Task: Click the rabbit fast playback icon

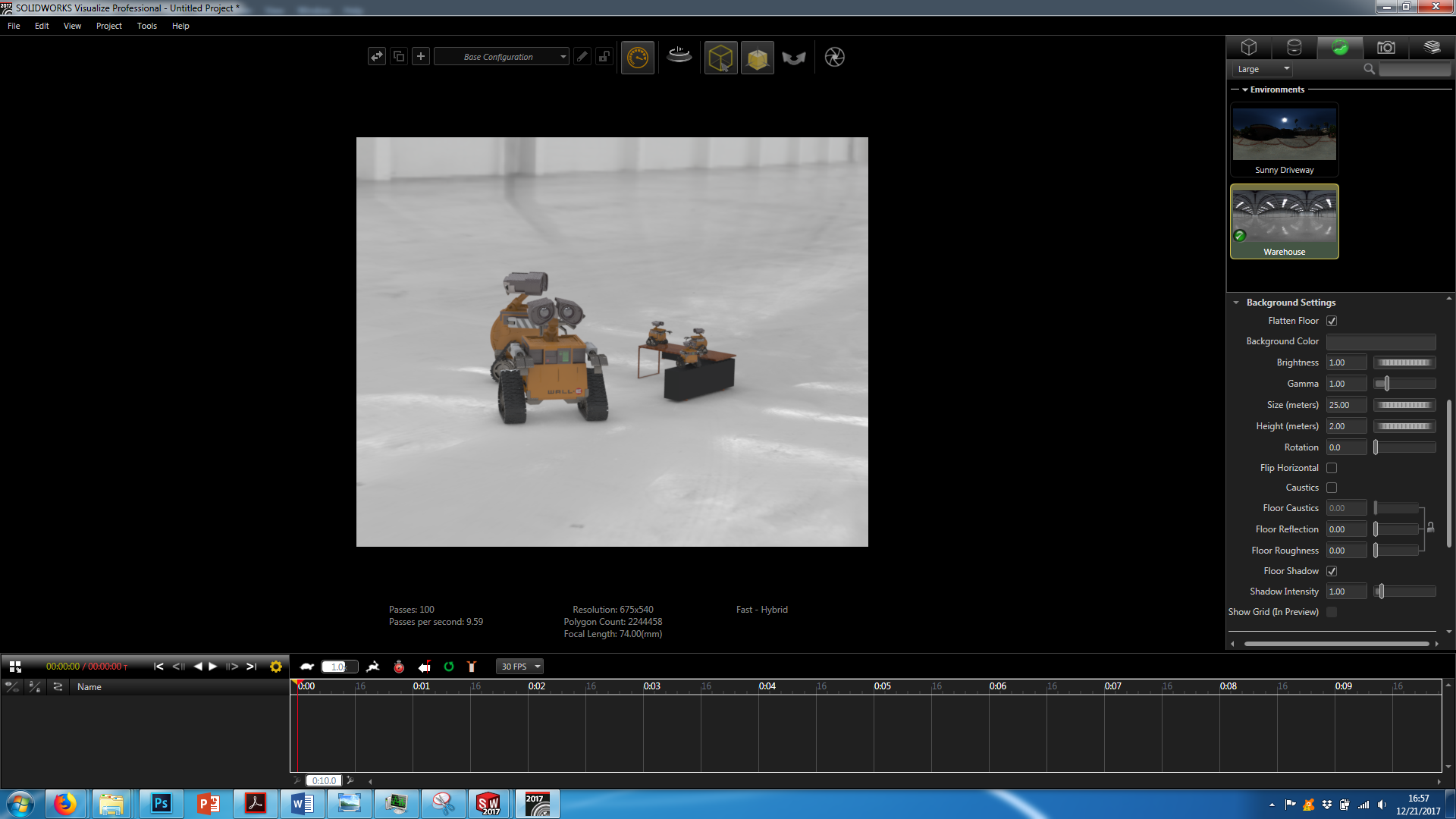Action: click(373, 667)
